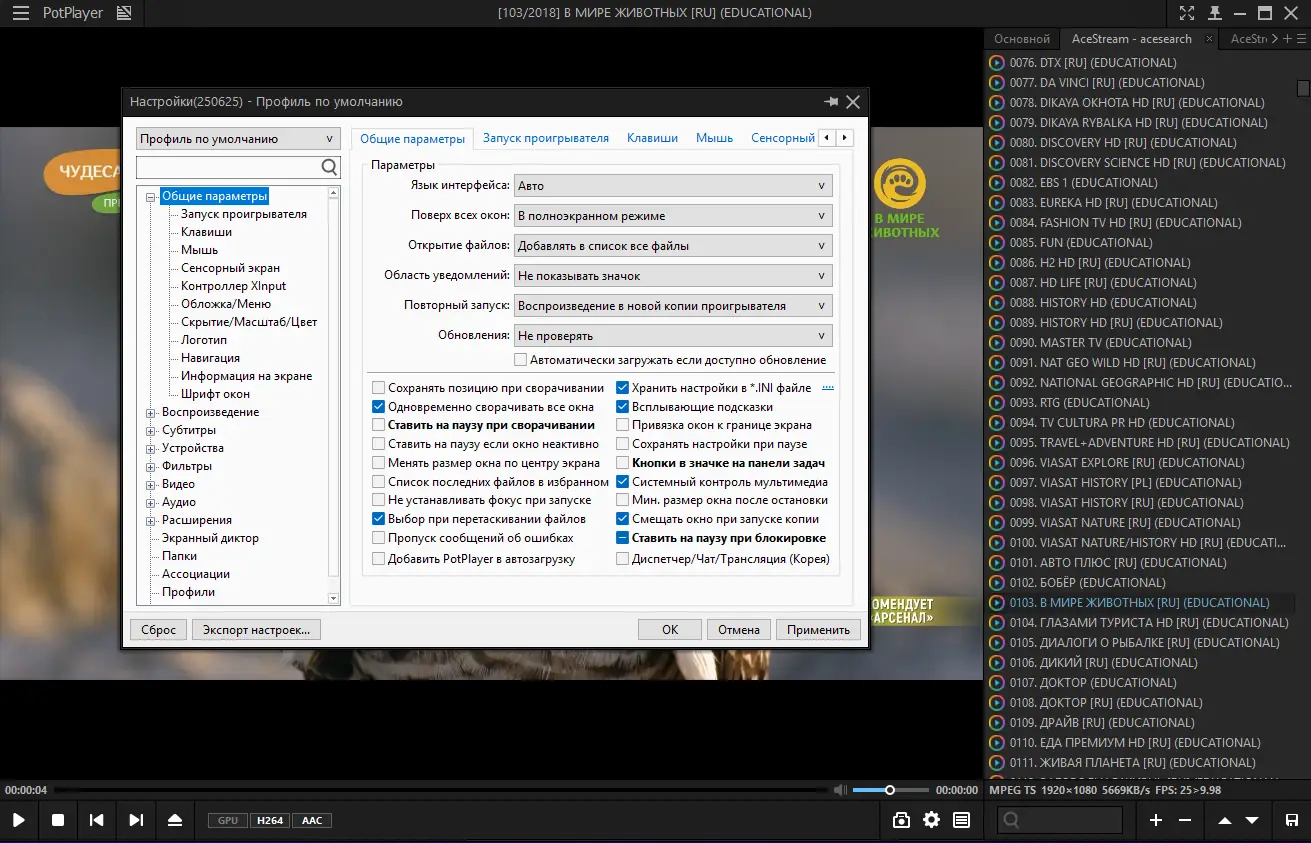Enable 'Сохранять позицию при сворачивании' checkbox
Image resolution: width=1311 pixels, height=843 pixels.
point(379,388)
